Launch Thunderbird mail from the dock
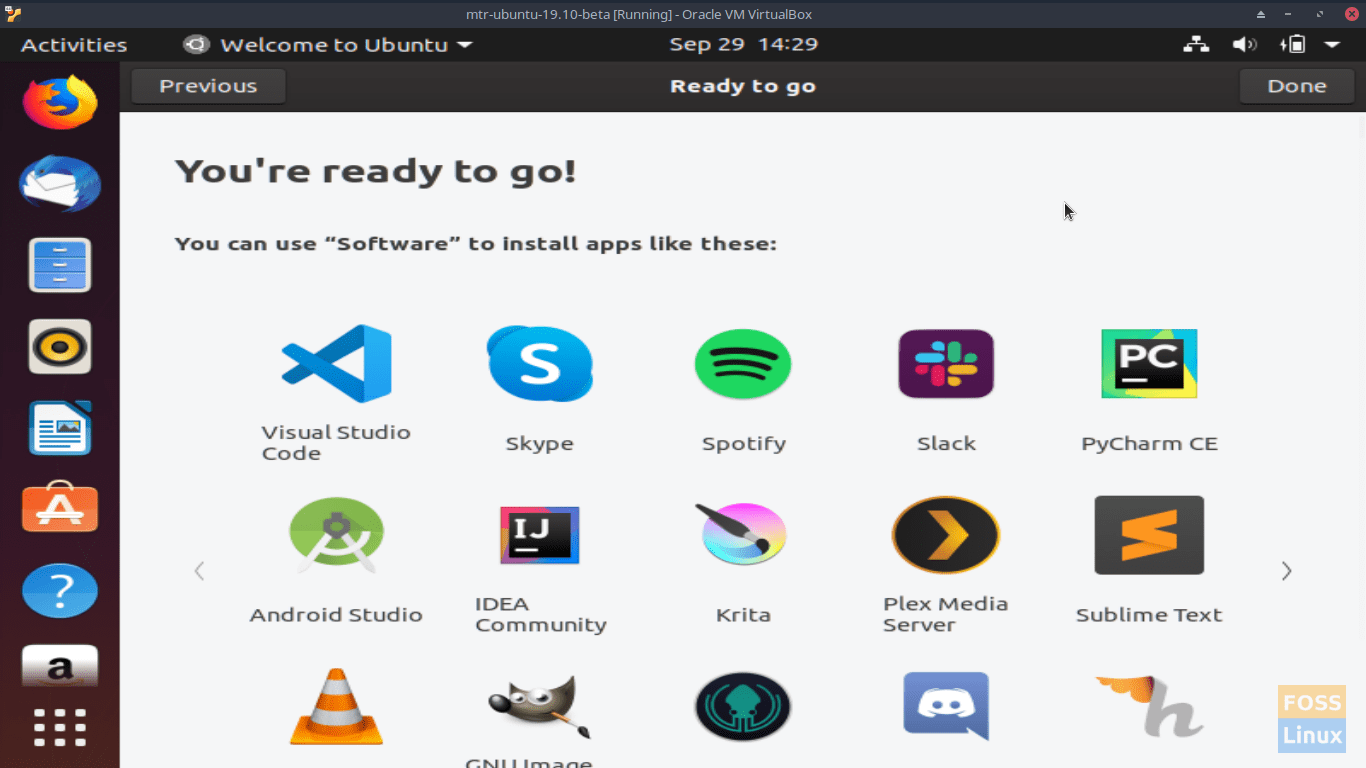 (x=60, y=184)
